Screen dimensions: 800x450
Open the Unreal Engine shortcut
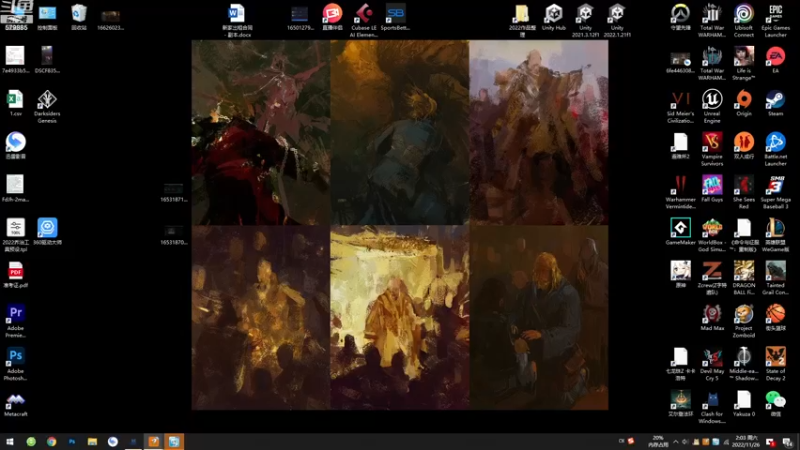tap(712, 107)
